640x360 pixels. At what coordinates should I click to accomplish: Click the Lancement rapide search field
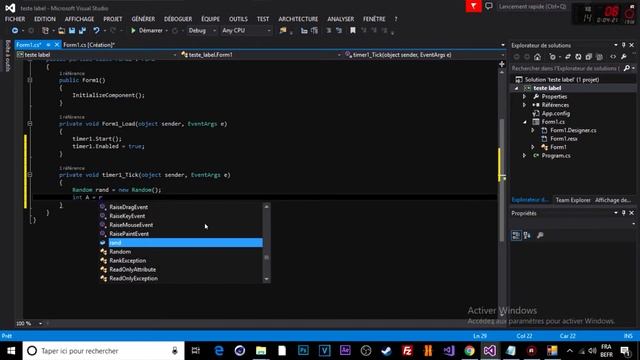pos(532,7)
